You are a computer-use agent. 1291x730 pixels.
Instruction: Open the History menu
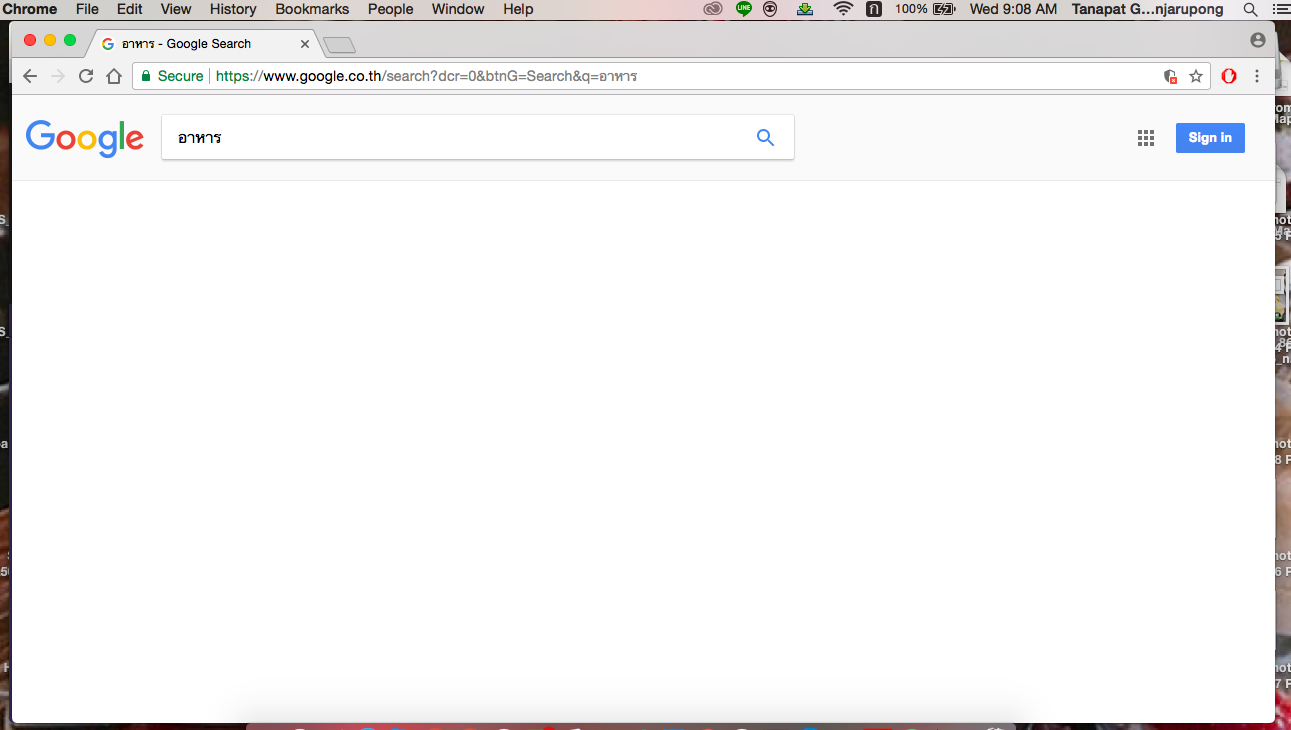coord(233,9)
